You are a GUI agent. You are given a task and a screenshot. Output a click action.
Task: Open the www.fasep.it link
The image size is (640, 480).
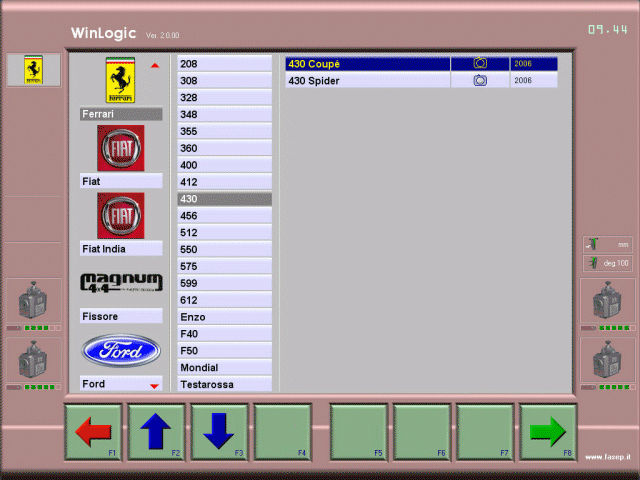coord(608,457)
